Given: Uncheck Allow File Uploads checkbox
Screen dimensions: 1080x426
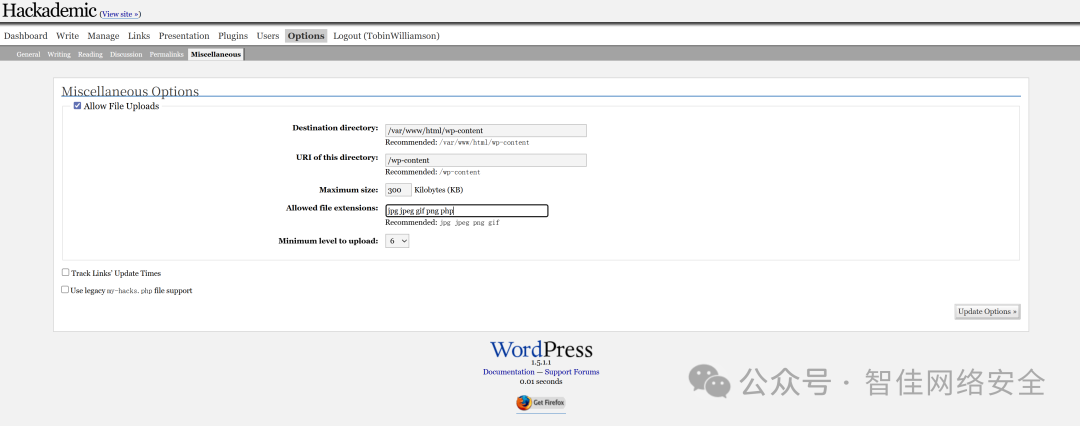Looking at the screenshot, I should click(x=78, y=106).
